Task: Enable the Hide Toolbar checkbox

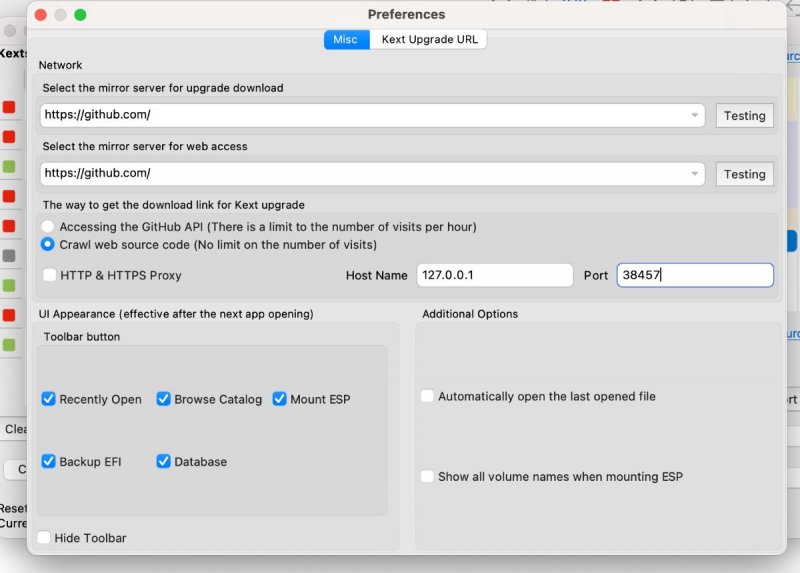Action: [44, 538]
